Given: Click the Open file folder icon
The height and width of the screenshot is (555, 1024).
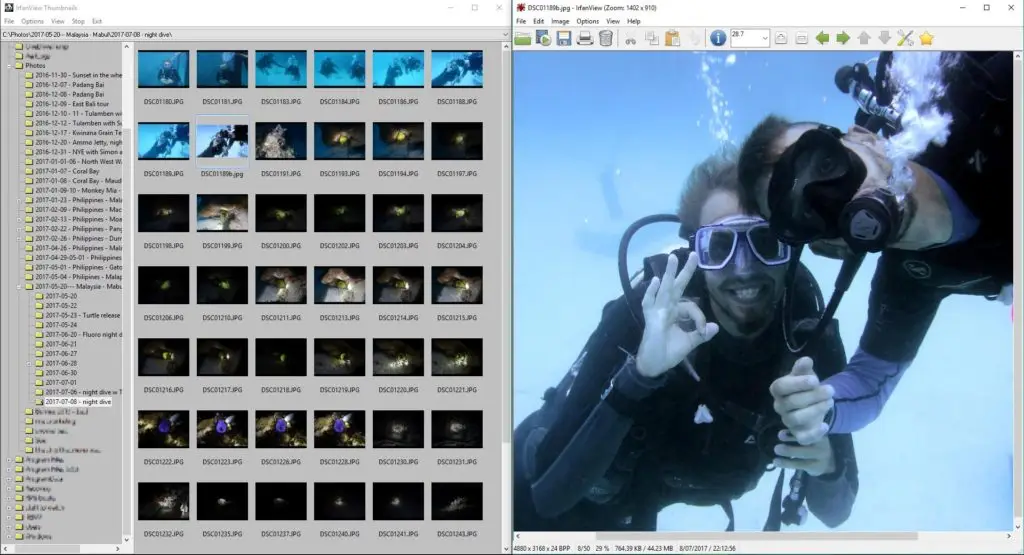Looking at the screenshot, I should click(522, 38).
